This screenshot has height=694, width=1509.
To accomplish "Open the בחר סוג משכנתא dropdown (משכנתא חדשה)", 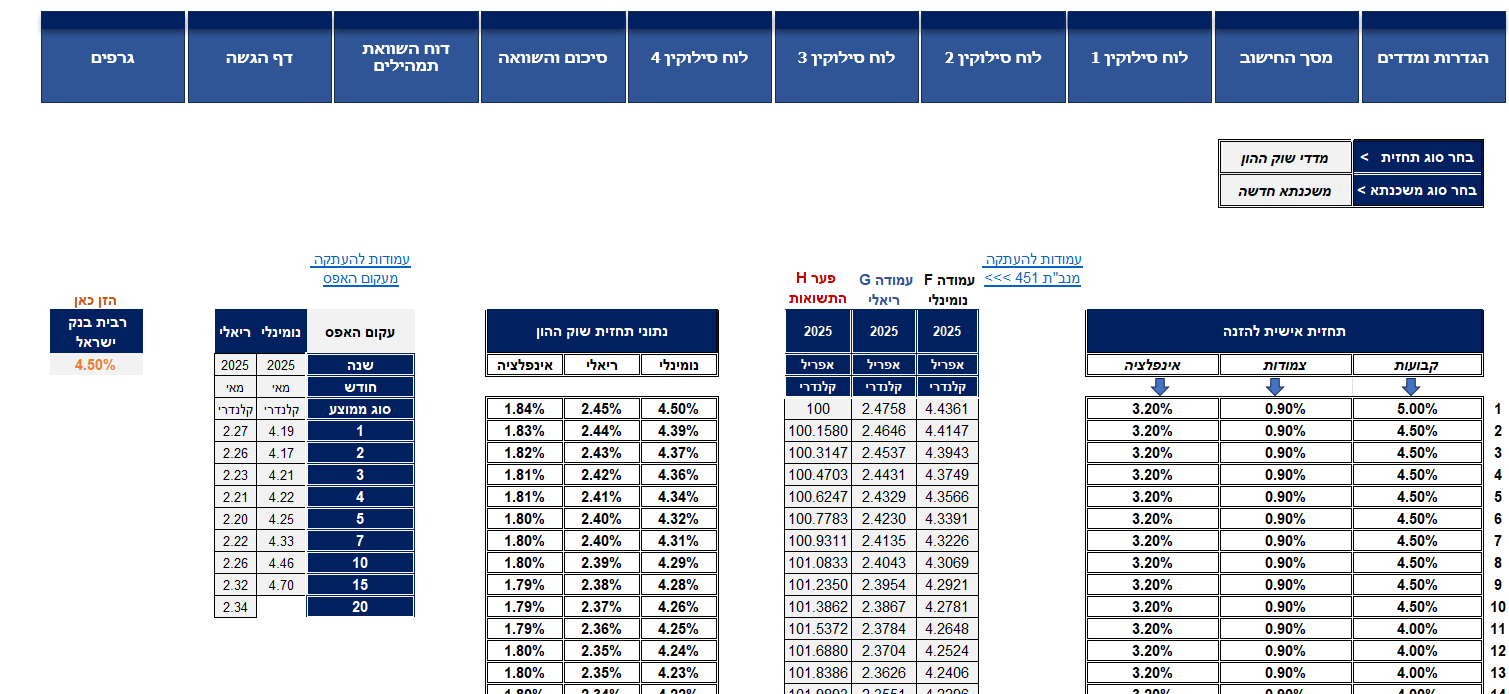I will click(x=1285, y=190).
